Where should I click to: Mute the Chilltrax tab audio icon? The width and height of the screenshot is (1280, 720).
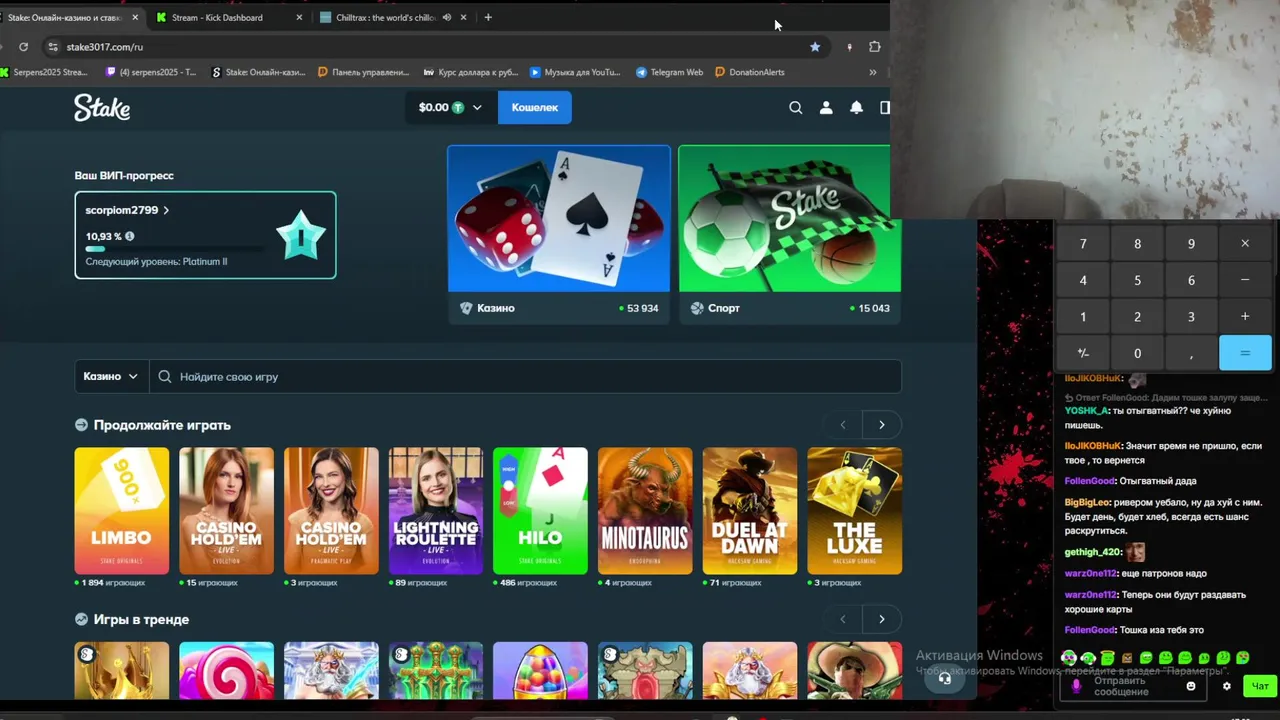click(447, 17)
